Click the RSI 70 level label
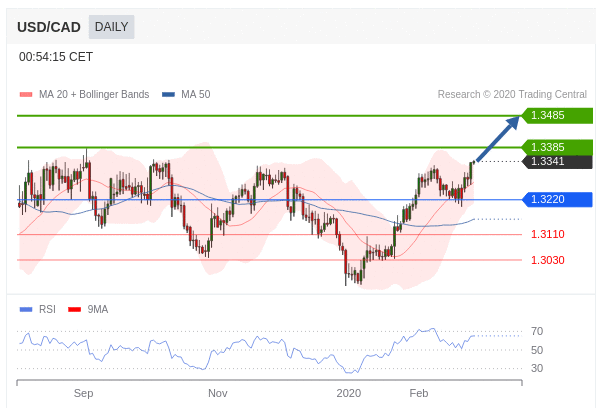The height and width of the screenshot is (413, 602). click(537, 331)
